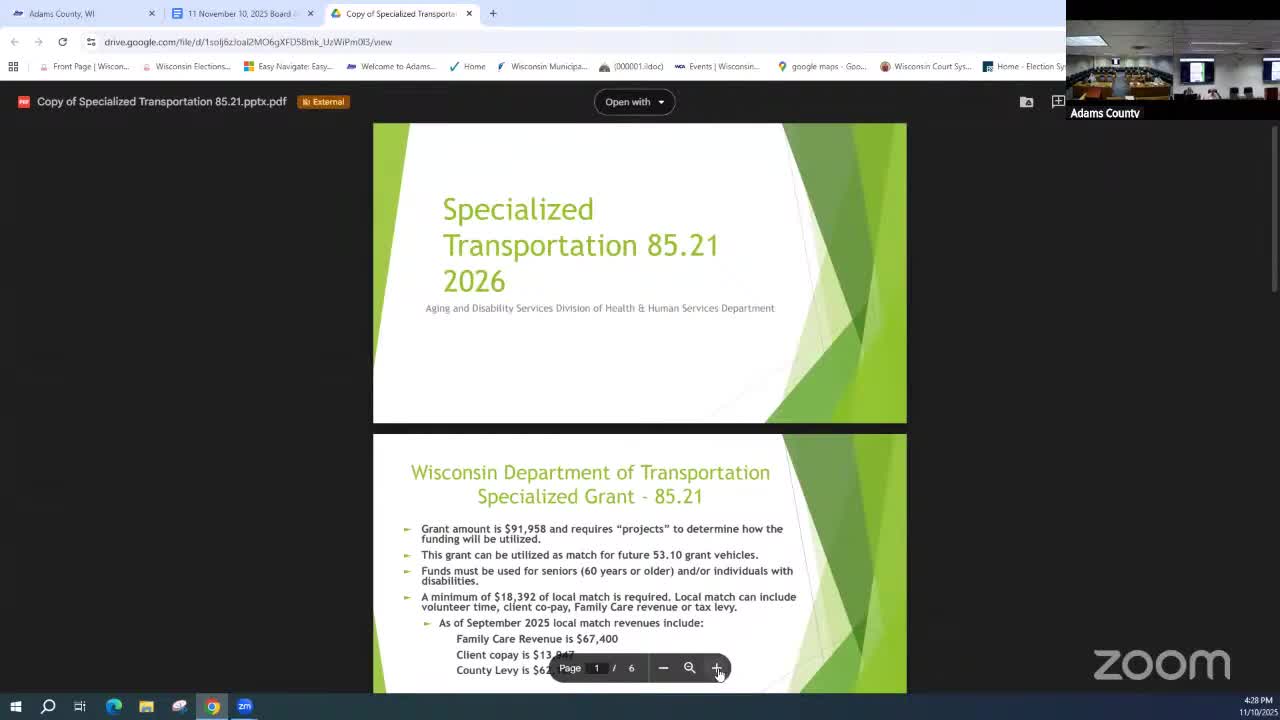Open the Home - Election System bookmark
This screenshot has width=1280, height=720.
click(x=1023, y=67)
